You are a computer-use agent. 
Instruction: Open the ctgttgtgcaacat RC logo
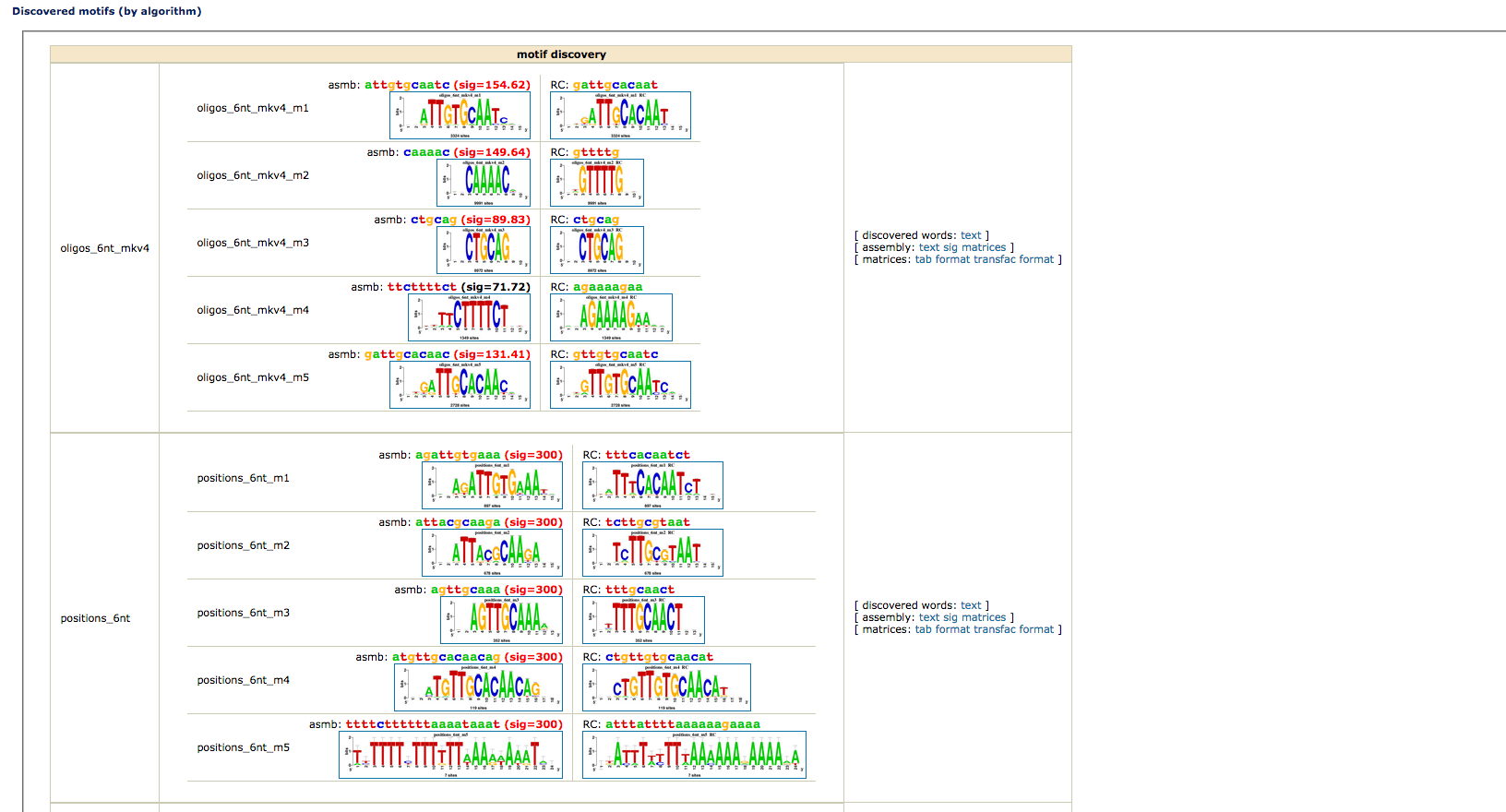click(x=666, y=687)
